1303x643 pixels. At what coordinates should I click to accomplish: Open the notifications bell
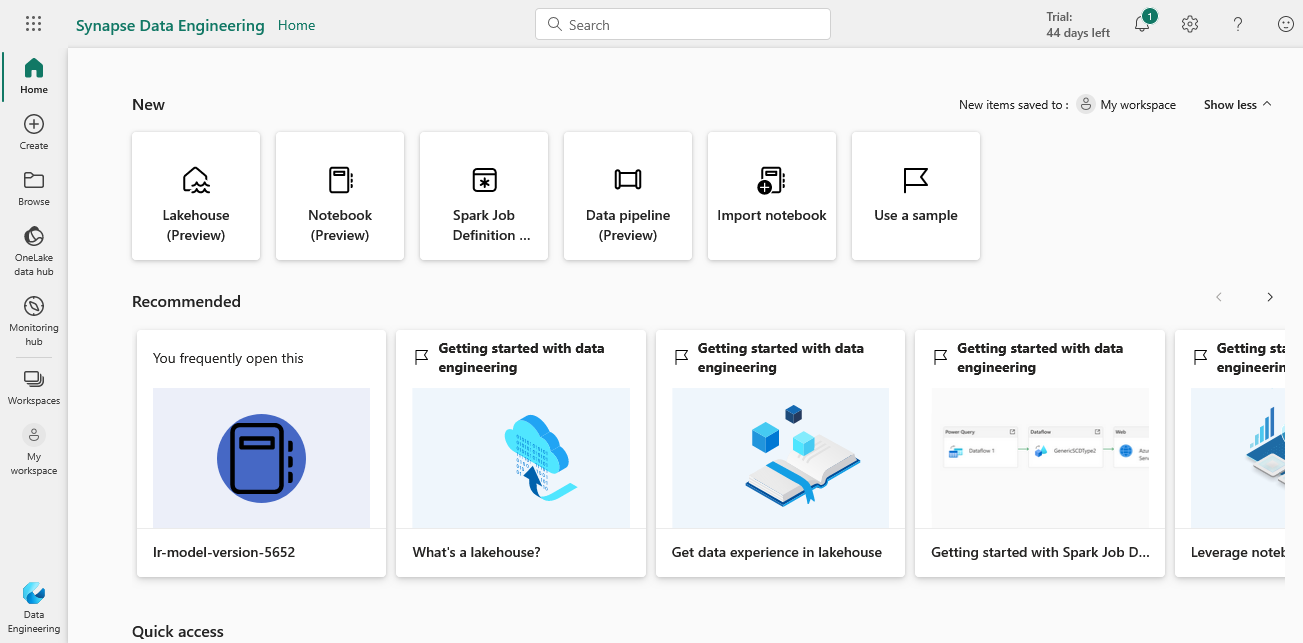pos(1142,25)
